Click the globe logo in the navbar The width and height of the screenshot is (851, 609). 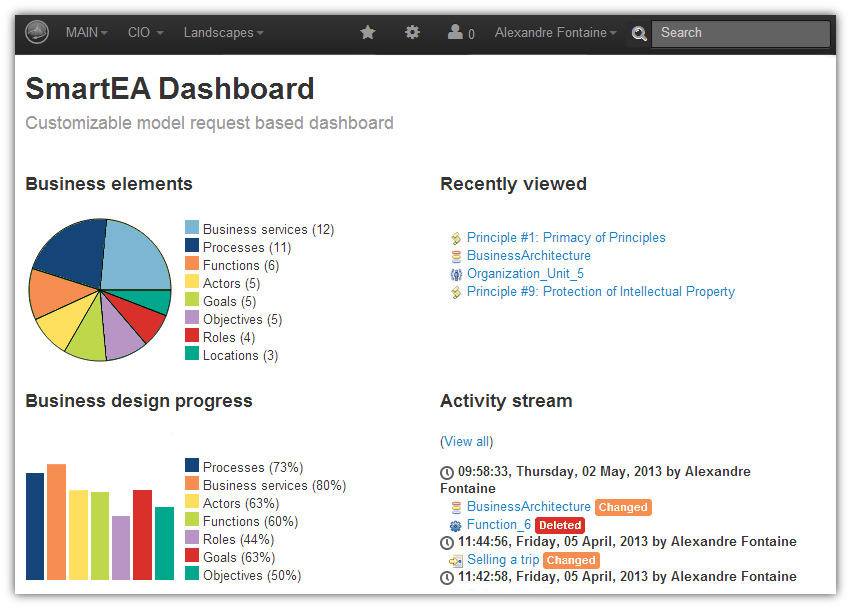tap(36, 31)
